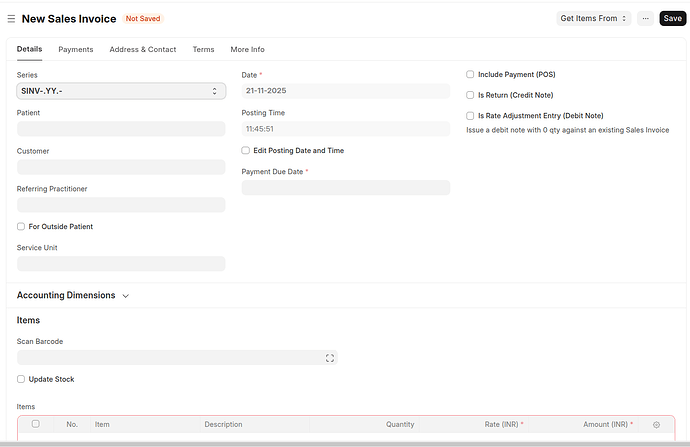
Task: Enable Include Payment (POS) checkbox
Action: [x=471, y=74]
